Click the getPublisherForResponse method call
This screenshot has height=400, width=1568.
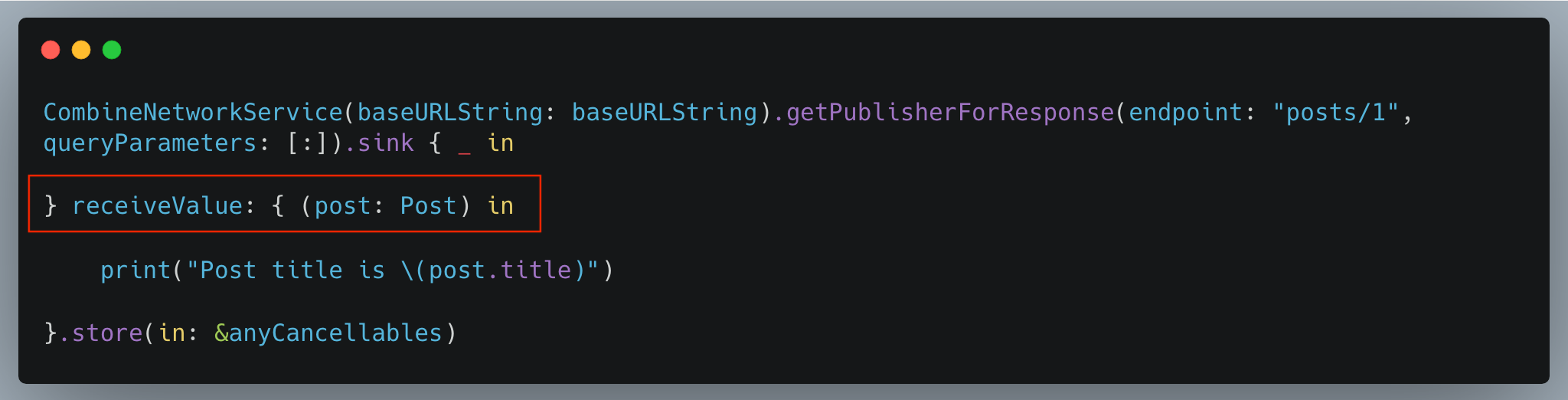(950, 112)
